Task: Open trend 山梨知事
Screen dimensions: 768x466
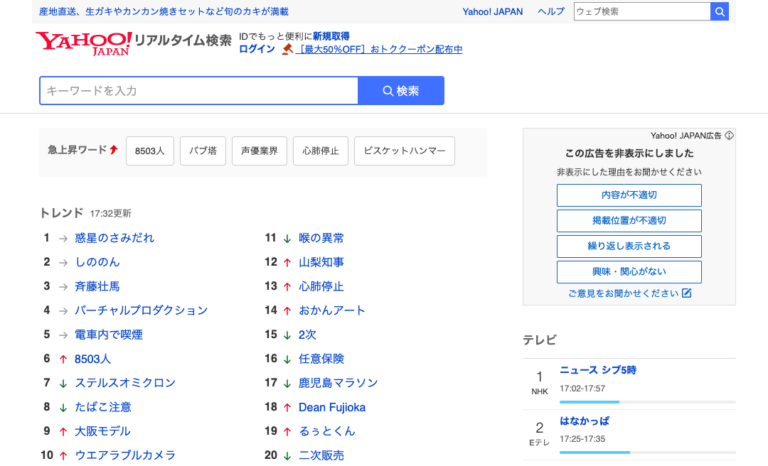Action: point(321,262)
